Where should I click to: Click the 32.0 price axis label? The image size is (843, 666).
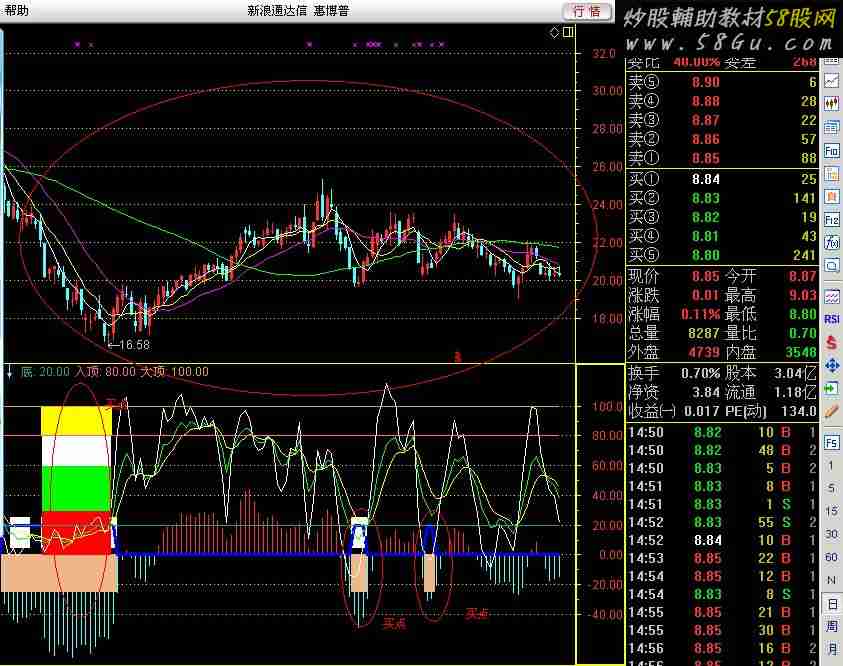click(603, 54)
